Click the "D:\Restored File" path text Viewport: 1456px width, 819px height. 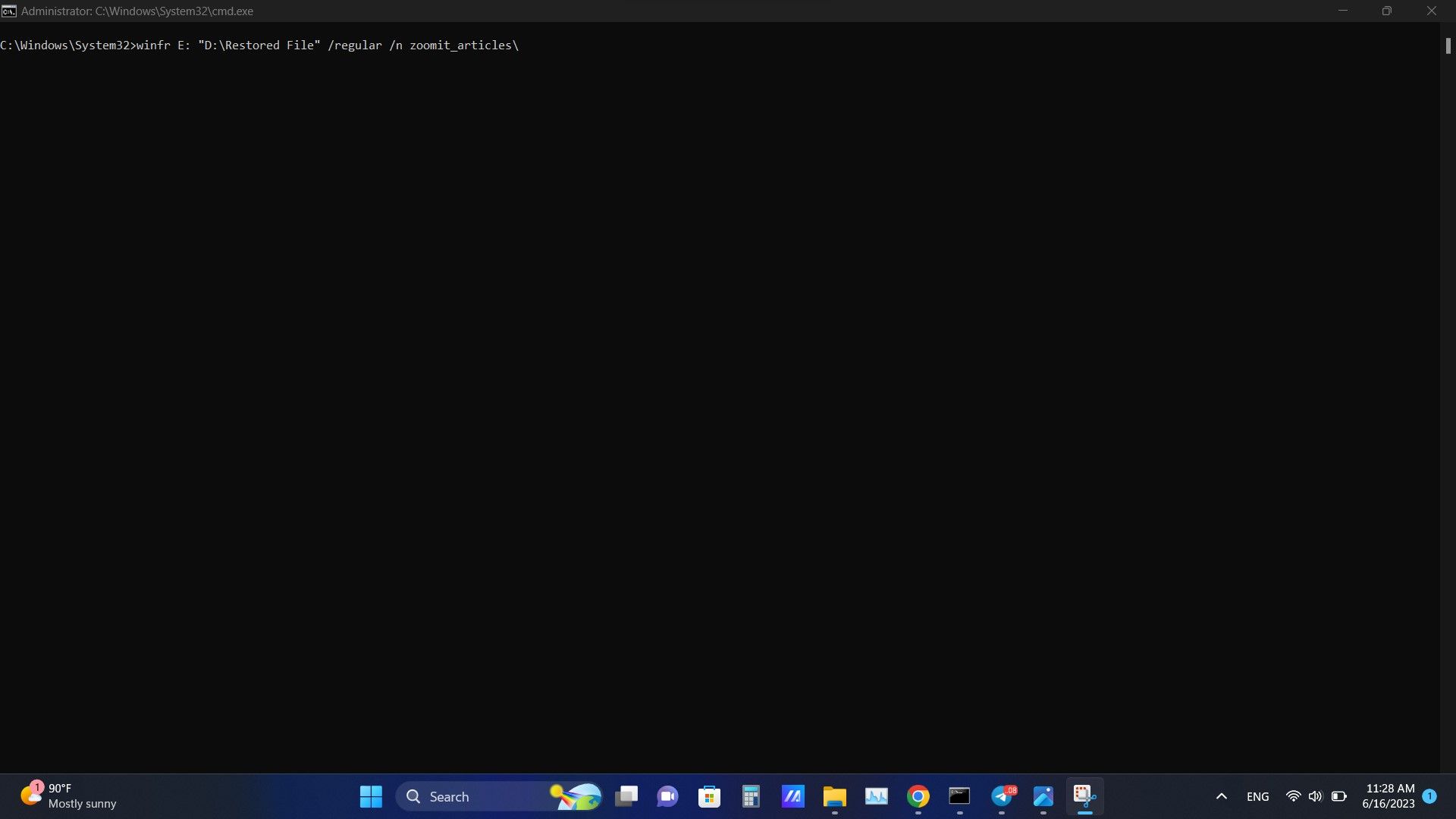coord(259,45)
